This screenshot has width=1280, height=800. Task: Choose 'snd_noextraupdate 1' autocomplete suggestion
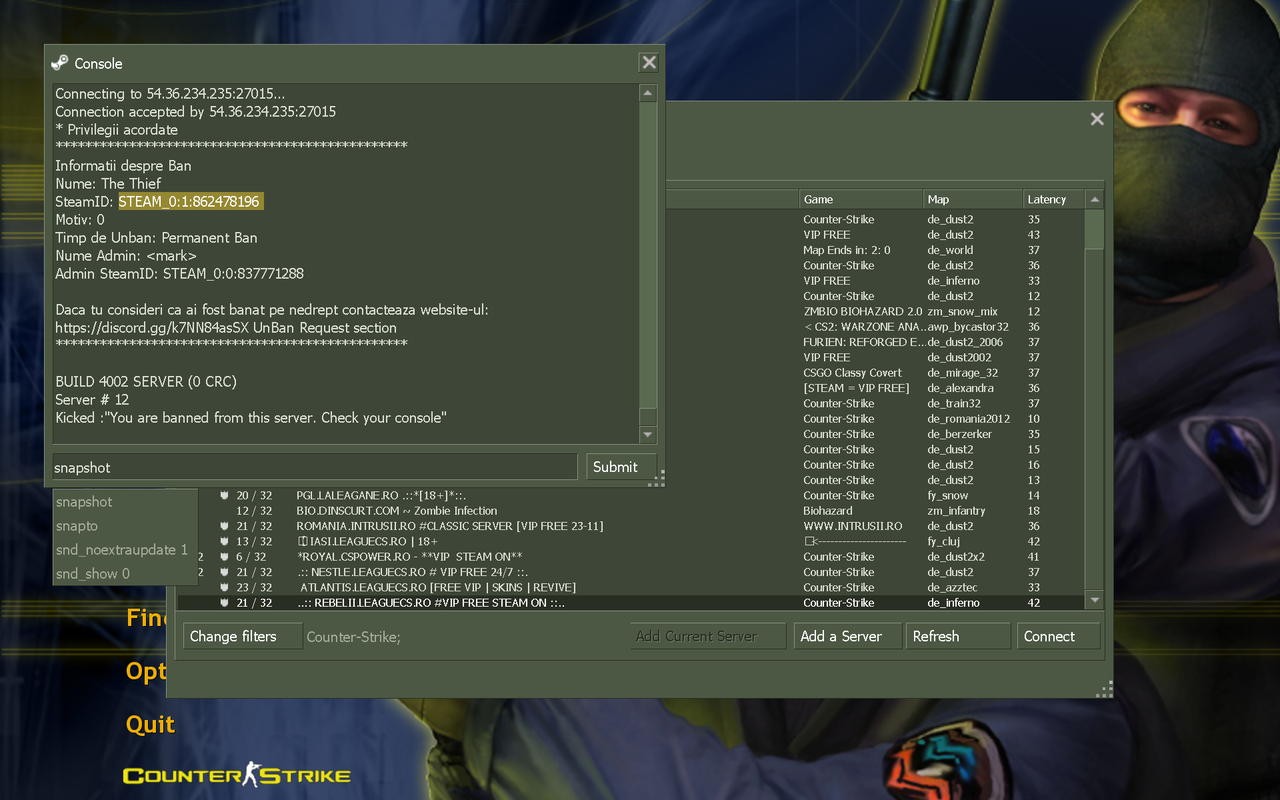(125, 550)
